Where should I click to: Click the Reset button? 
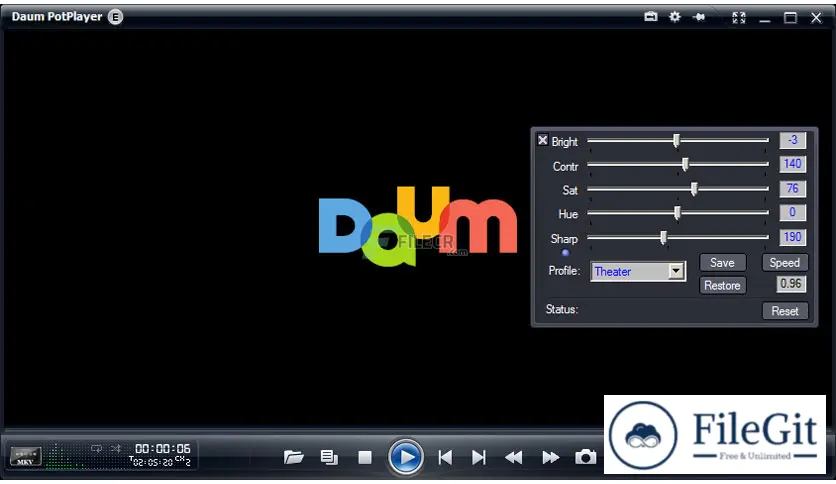pyautogui.click(x=785, y=311)
